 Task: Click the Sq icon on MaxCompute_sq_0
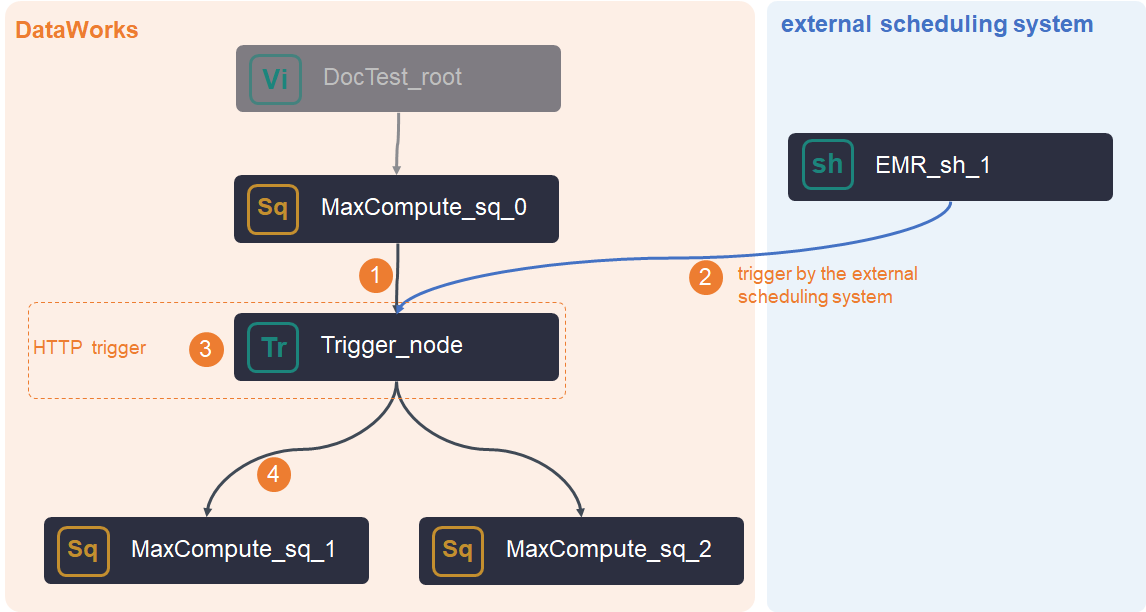273,209
